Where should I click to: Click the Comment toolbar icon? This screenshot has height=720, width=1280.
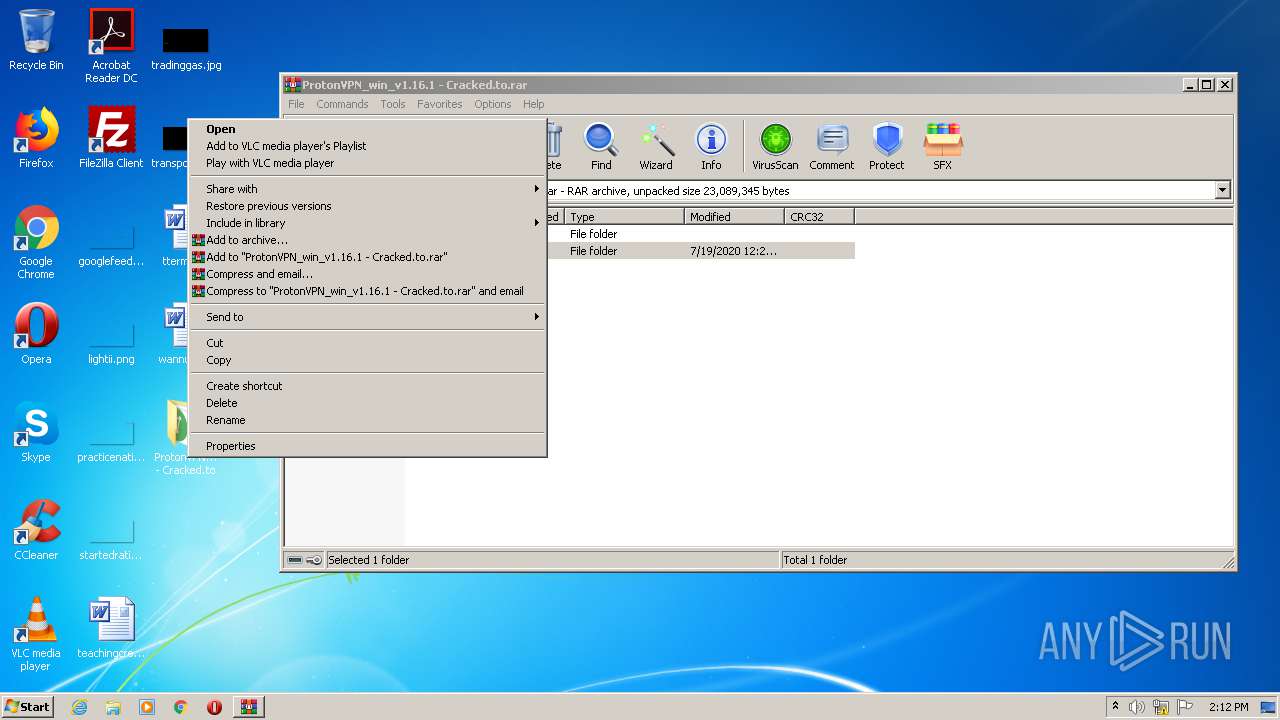point(832,147)
